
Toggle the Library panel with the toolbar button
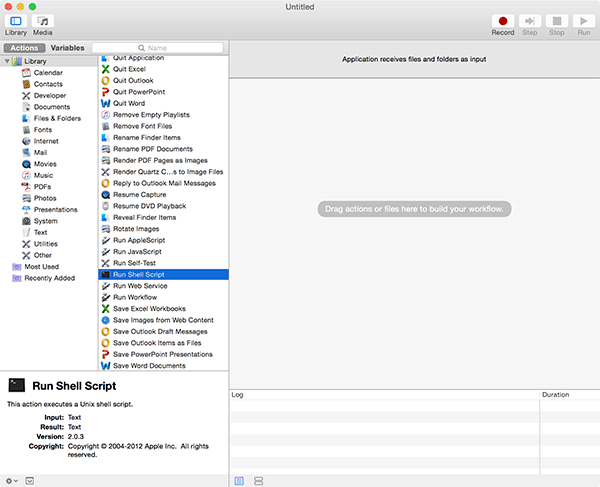16,21
